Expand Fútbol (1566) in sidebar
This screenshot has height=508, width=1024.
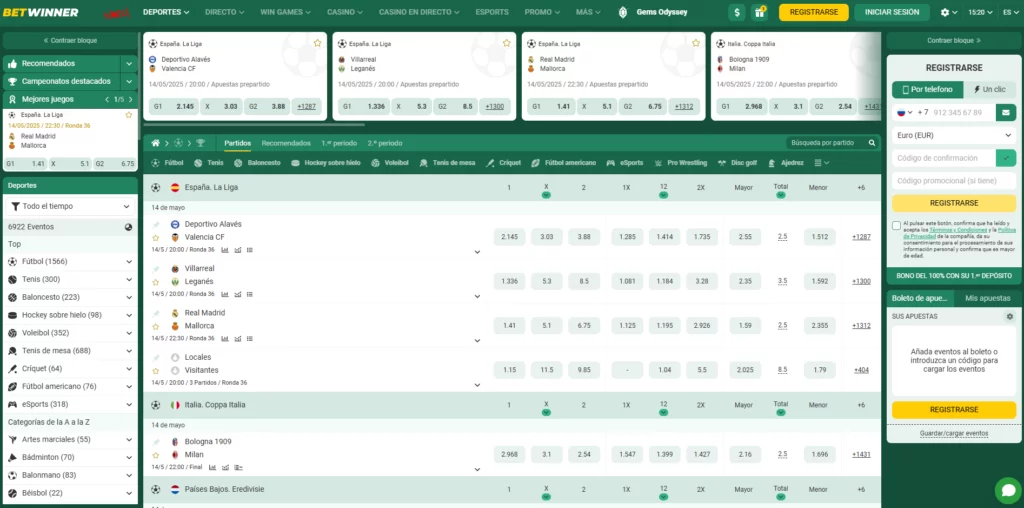(x=129, y=262)
